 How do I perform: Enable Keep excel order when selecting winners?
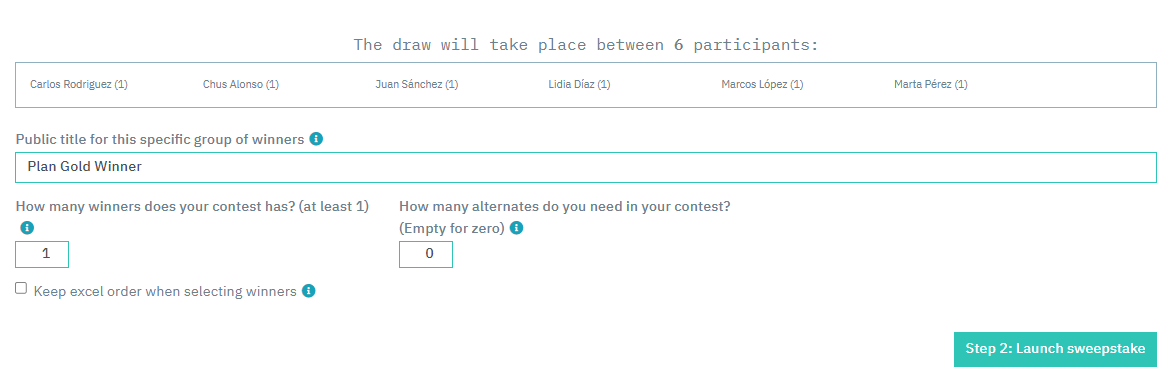(22, 289)
